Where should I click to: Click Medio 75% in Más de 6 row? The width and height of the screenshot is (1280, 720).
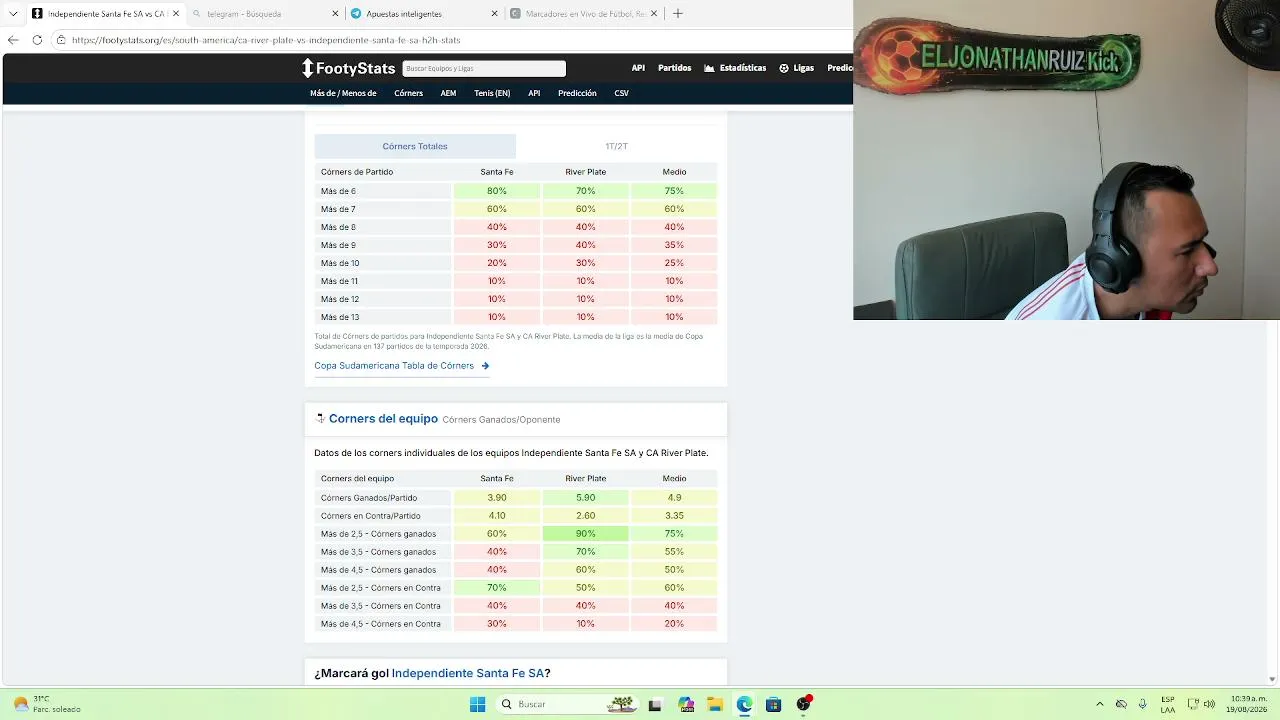tap(674, 191)
